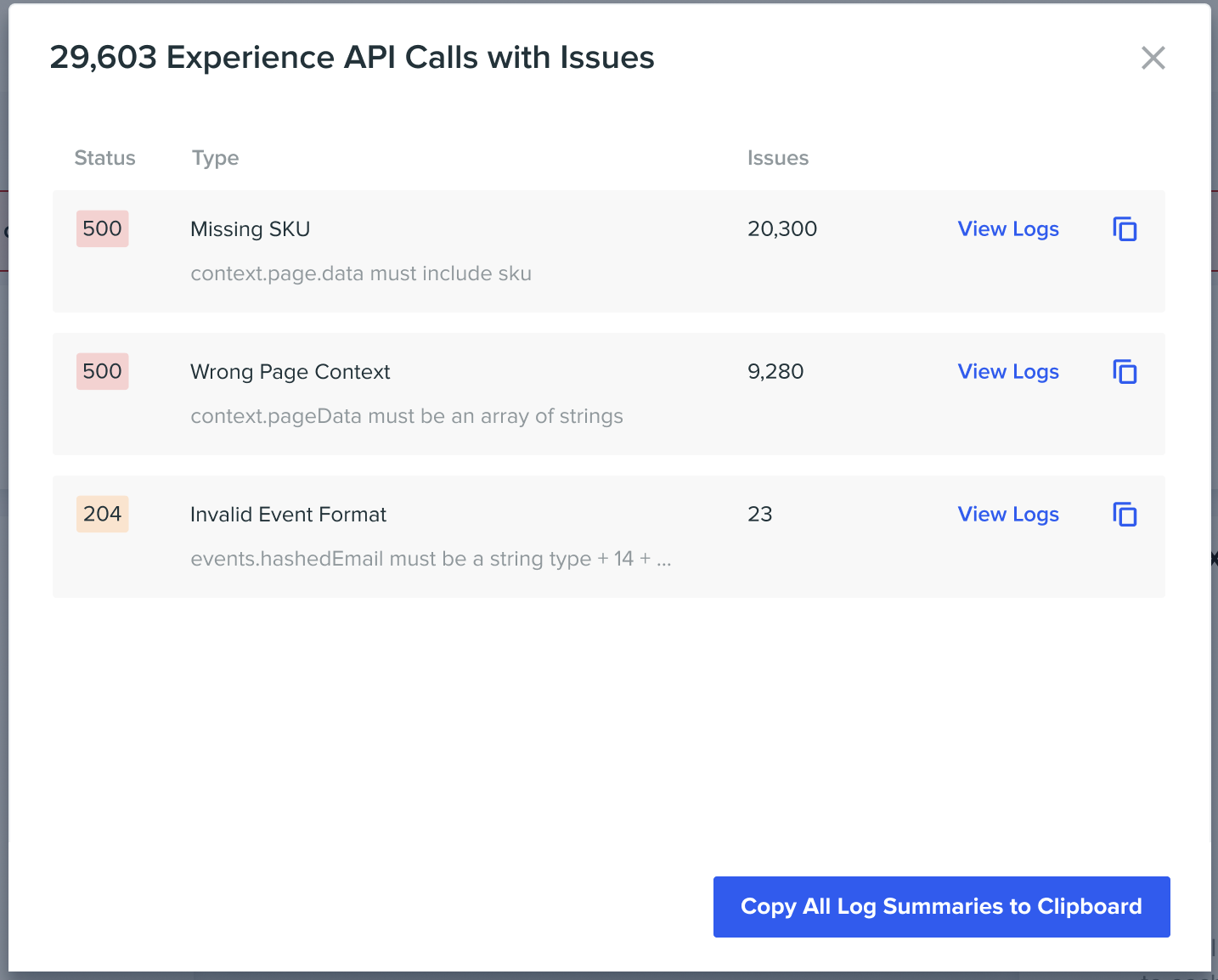Select the 500 status badge for Wrong Page Context
Image resolution: width=1218 pixels, height=980 pixels.
pyautogui.click(x=103, y=371)
